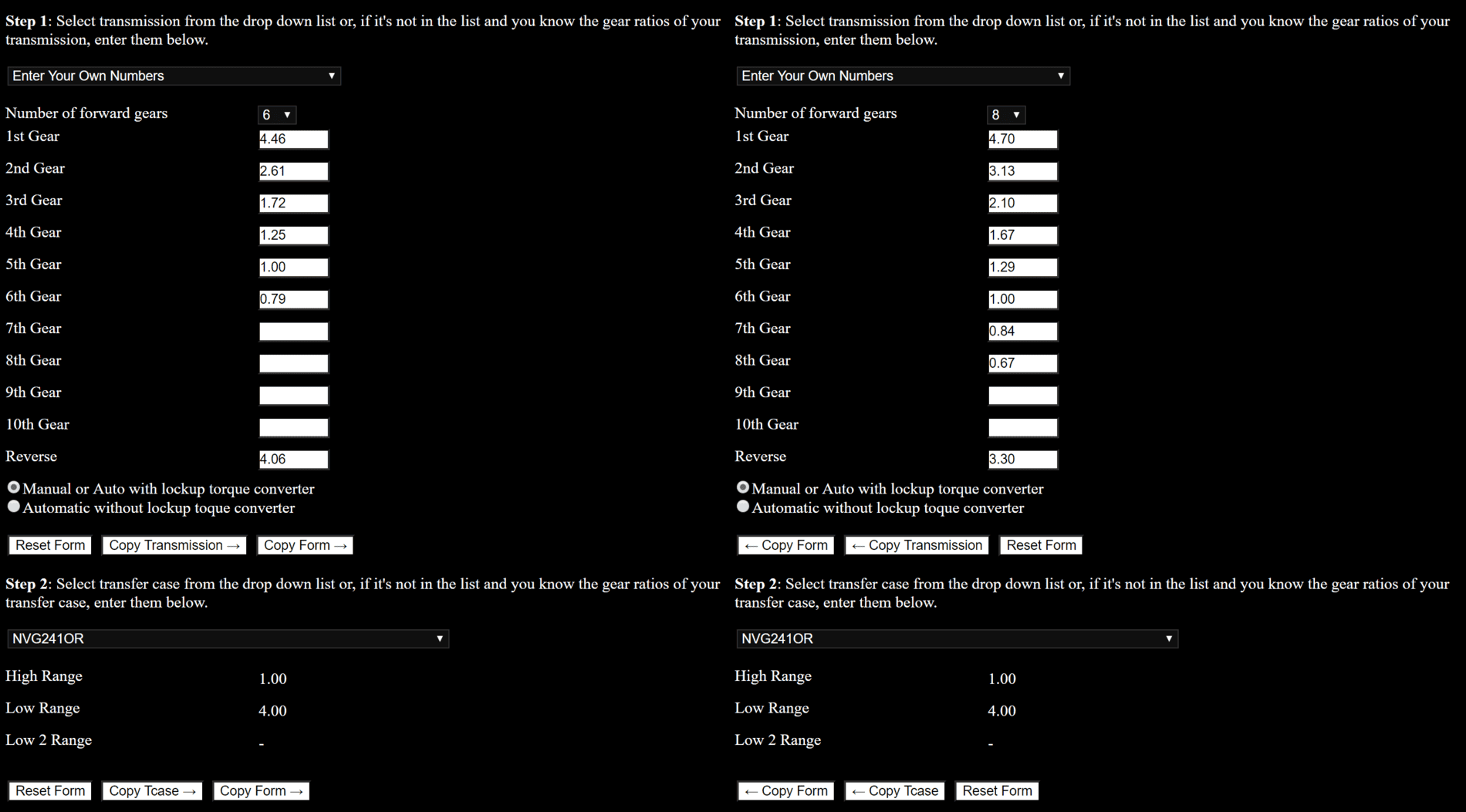Click left transfer case Reset Form button

coord(50,791)
